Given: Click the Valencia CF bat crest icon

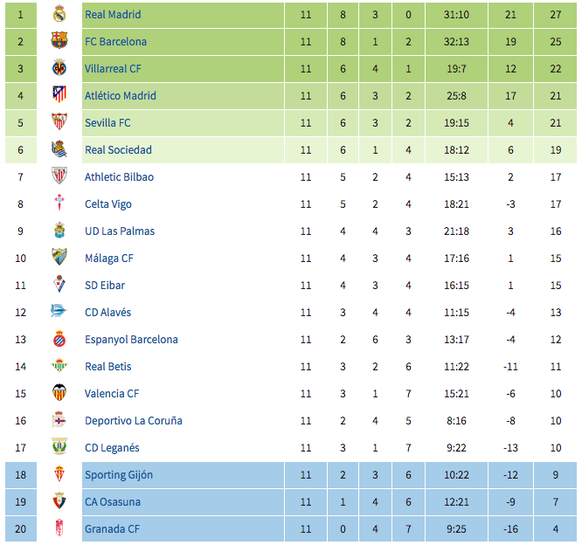Looking at the screenshot, I should point(59,393).
